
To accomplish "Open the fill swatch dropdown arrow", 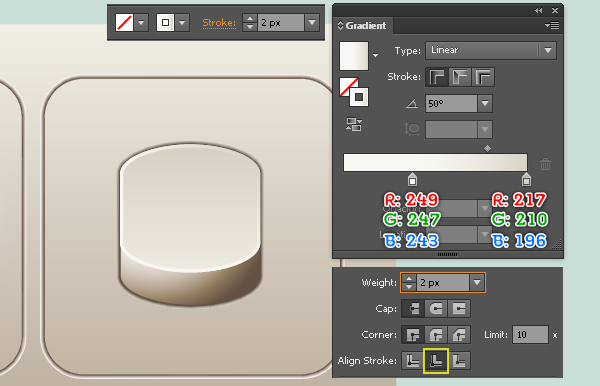I will pyautogui.click(x=141, y=23).
